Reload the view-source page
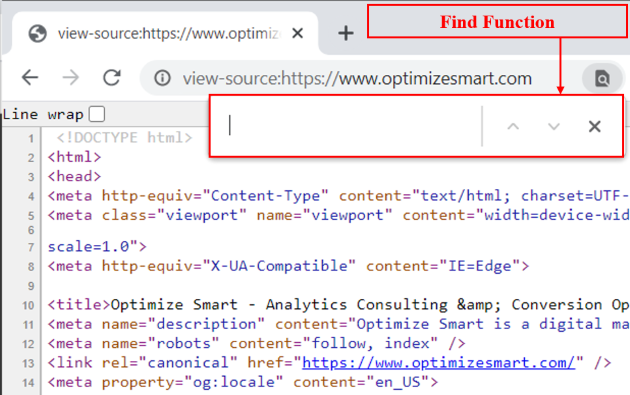The height and width of the screenshot is (395, 630). tap(112, 77)
